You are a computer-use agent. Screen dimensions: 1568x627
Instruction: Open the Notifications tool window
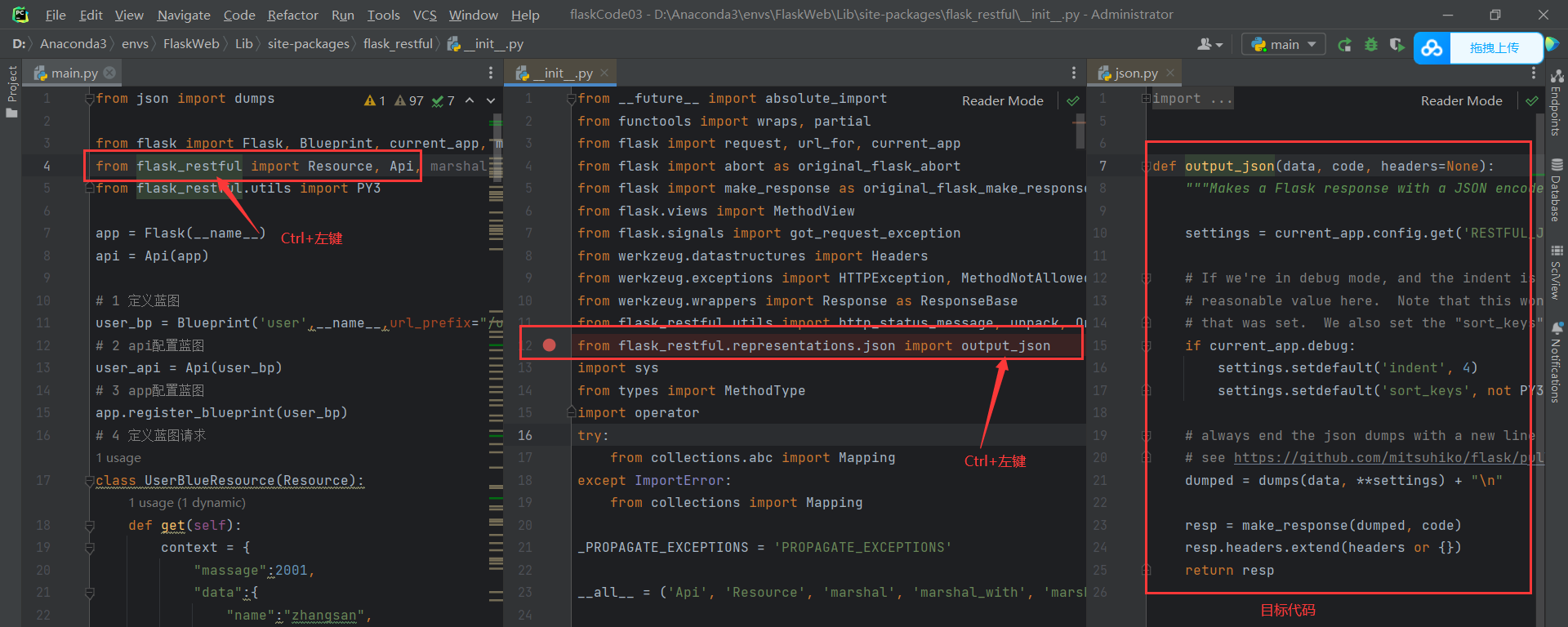pos(1557,362)
